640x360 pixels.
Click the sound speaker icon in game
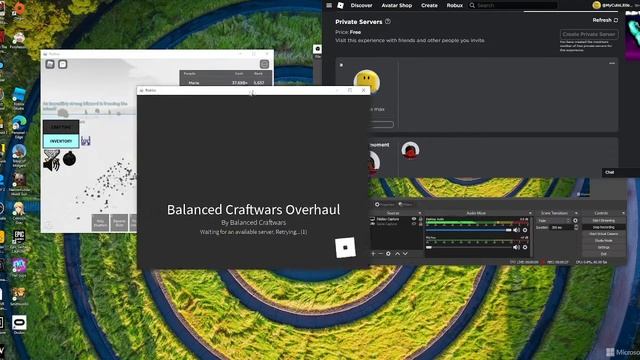[x=51, y=164]
